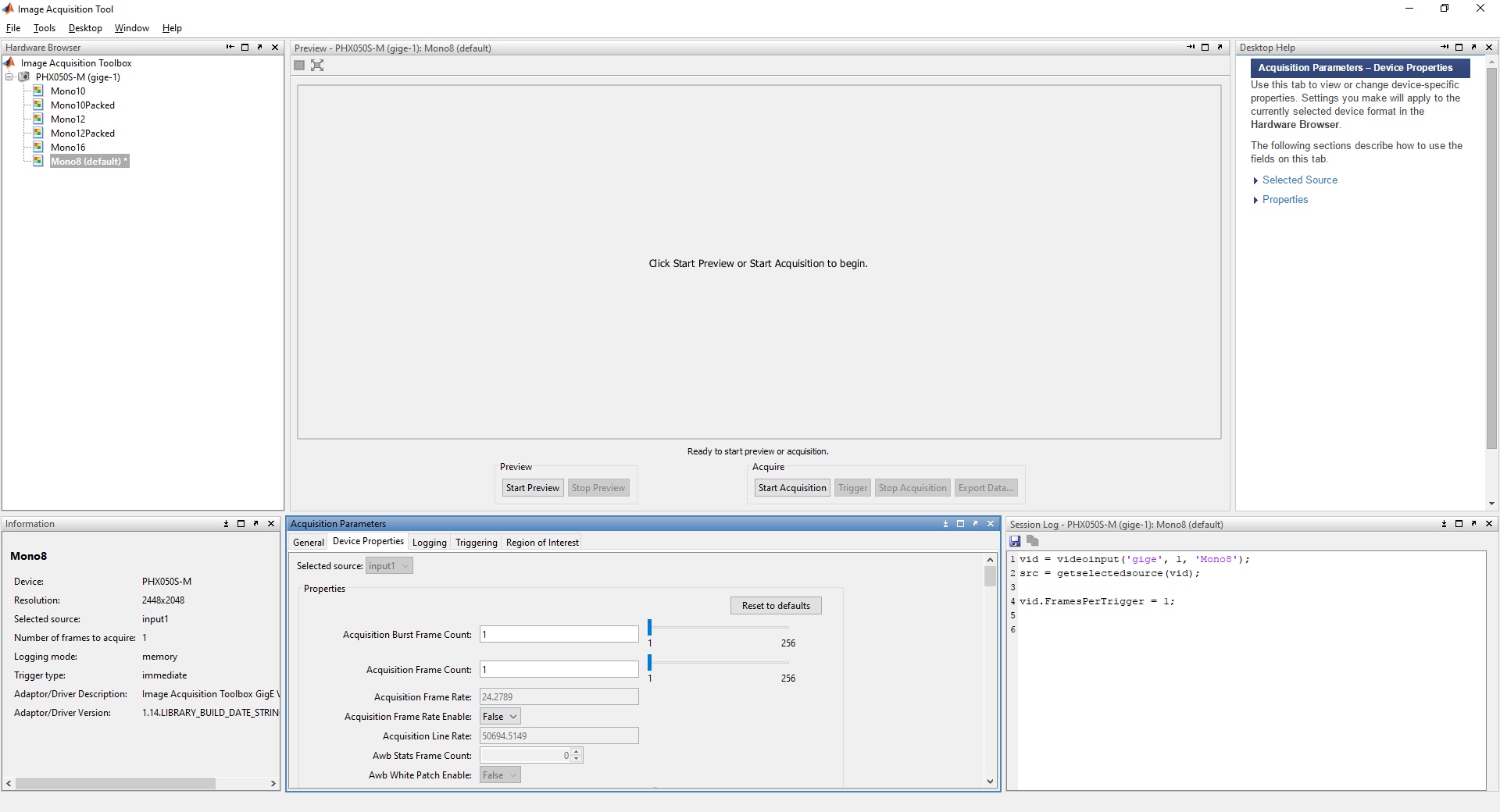The image size is (1500, 812).
Task: Undock the Session Log panel
Action: [x=1474, y=524]
